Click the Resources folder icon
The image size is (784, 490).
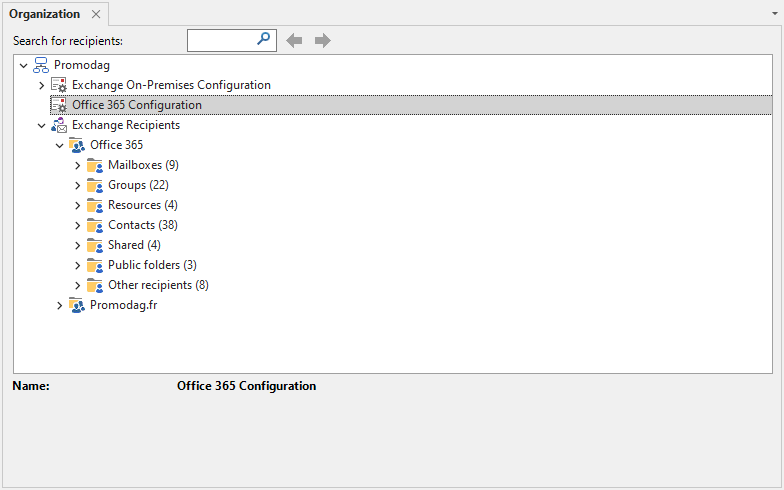(95, 205)
